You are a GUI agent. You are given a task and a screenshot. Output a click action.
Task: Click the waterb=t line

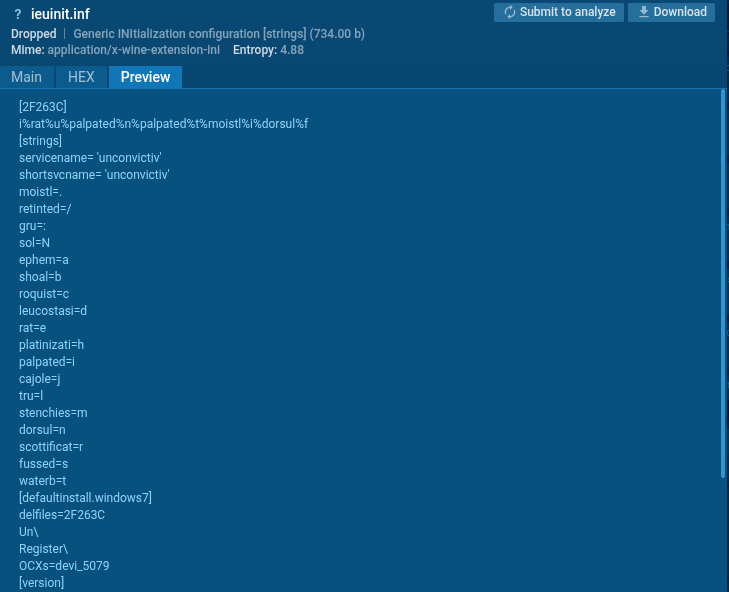[43, 480]
